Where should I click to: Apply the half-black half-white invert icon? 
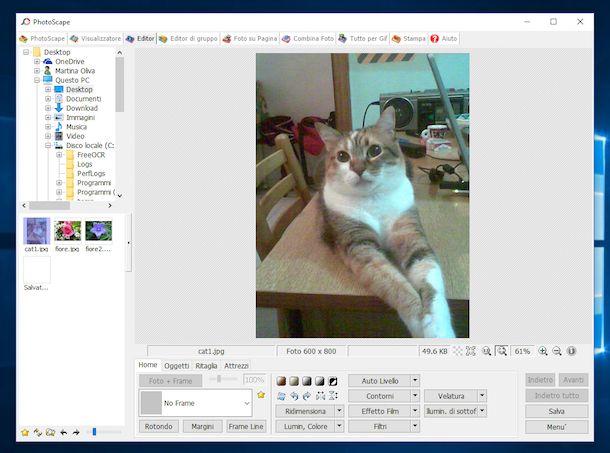[x=333, y=381]
